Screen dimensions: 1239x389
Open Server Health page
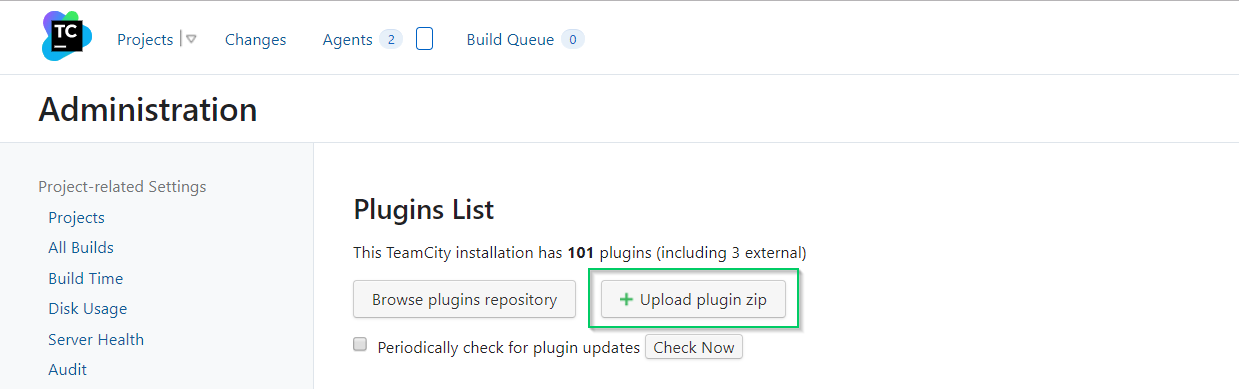click(x=96, y=340)
